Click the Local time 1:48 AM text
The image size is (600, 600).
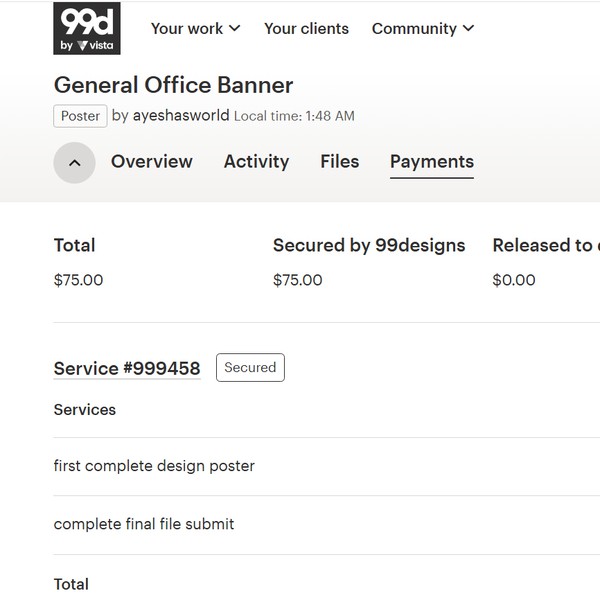point(294,116)
